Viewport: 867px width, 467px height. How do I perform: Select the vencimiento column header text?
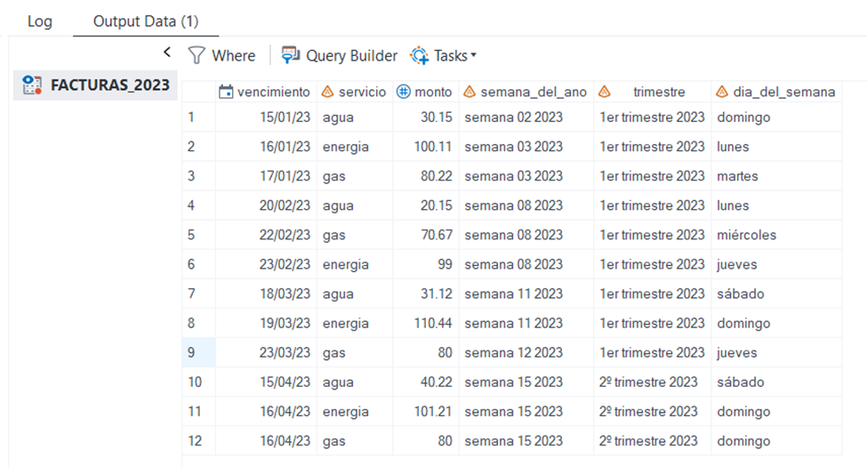click(x=274, y=92)
